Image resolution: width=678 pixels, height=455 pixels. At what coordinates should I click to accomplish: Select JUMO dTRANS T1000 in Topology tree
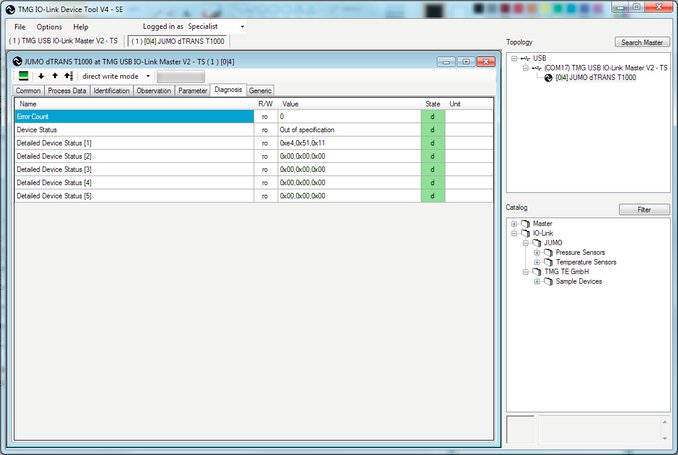[595, 78]
